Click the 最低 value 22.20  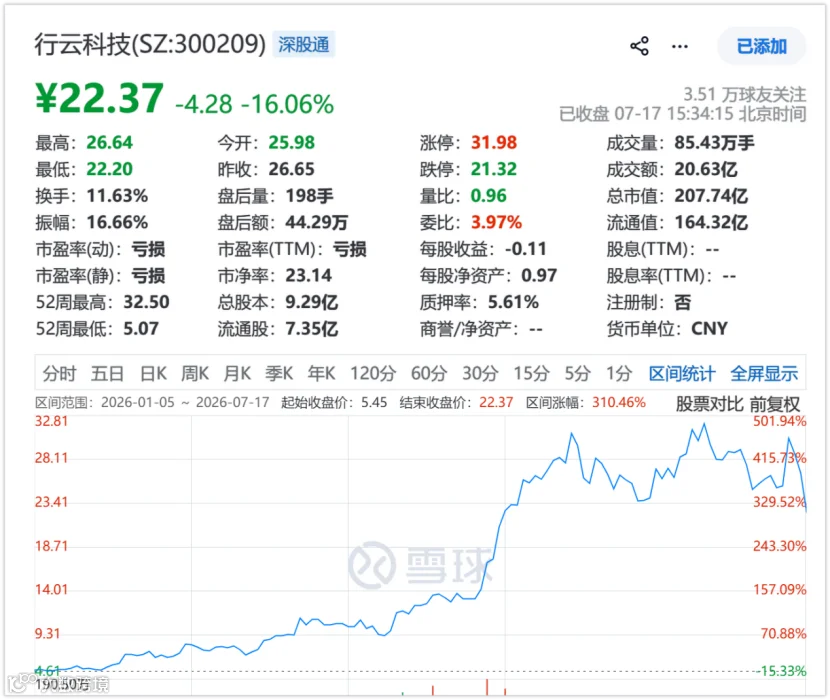110,169
